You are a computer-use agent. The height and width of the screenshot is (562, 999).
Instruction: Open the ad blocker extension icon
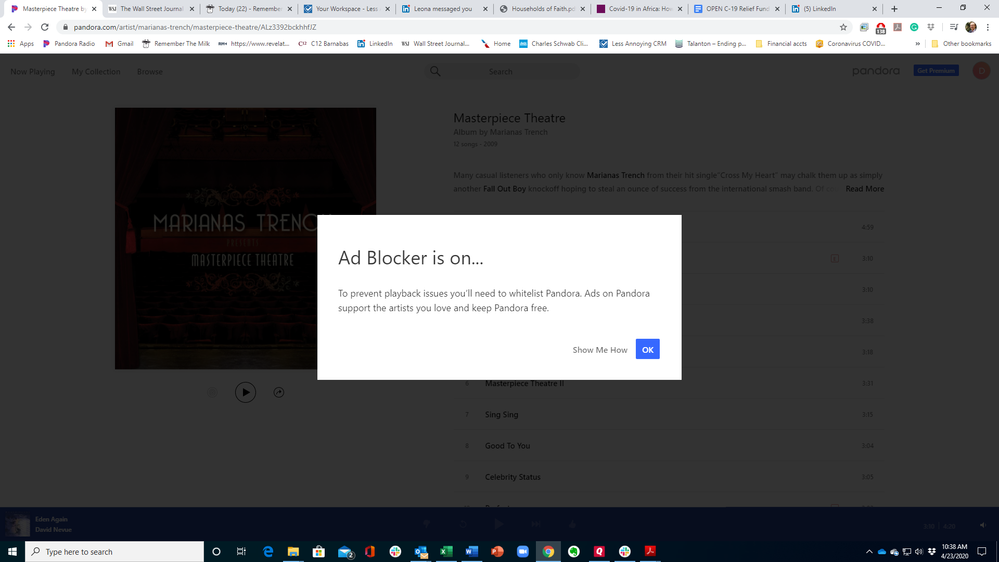pyautogui.click(x=880, y=27)
